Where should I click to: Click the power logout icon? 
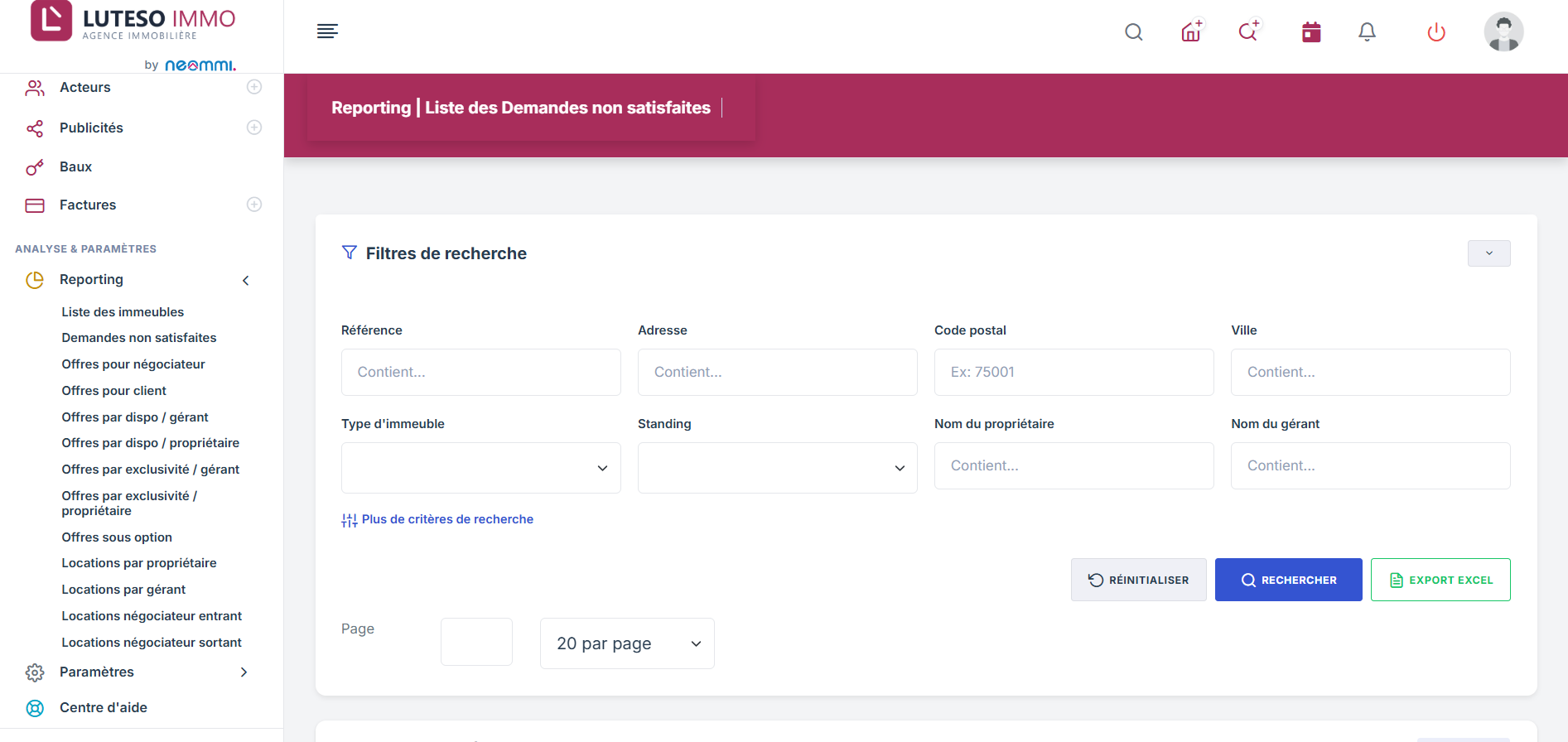coord(1436,32)
